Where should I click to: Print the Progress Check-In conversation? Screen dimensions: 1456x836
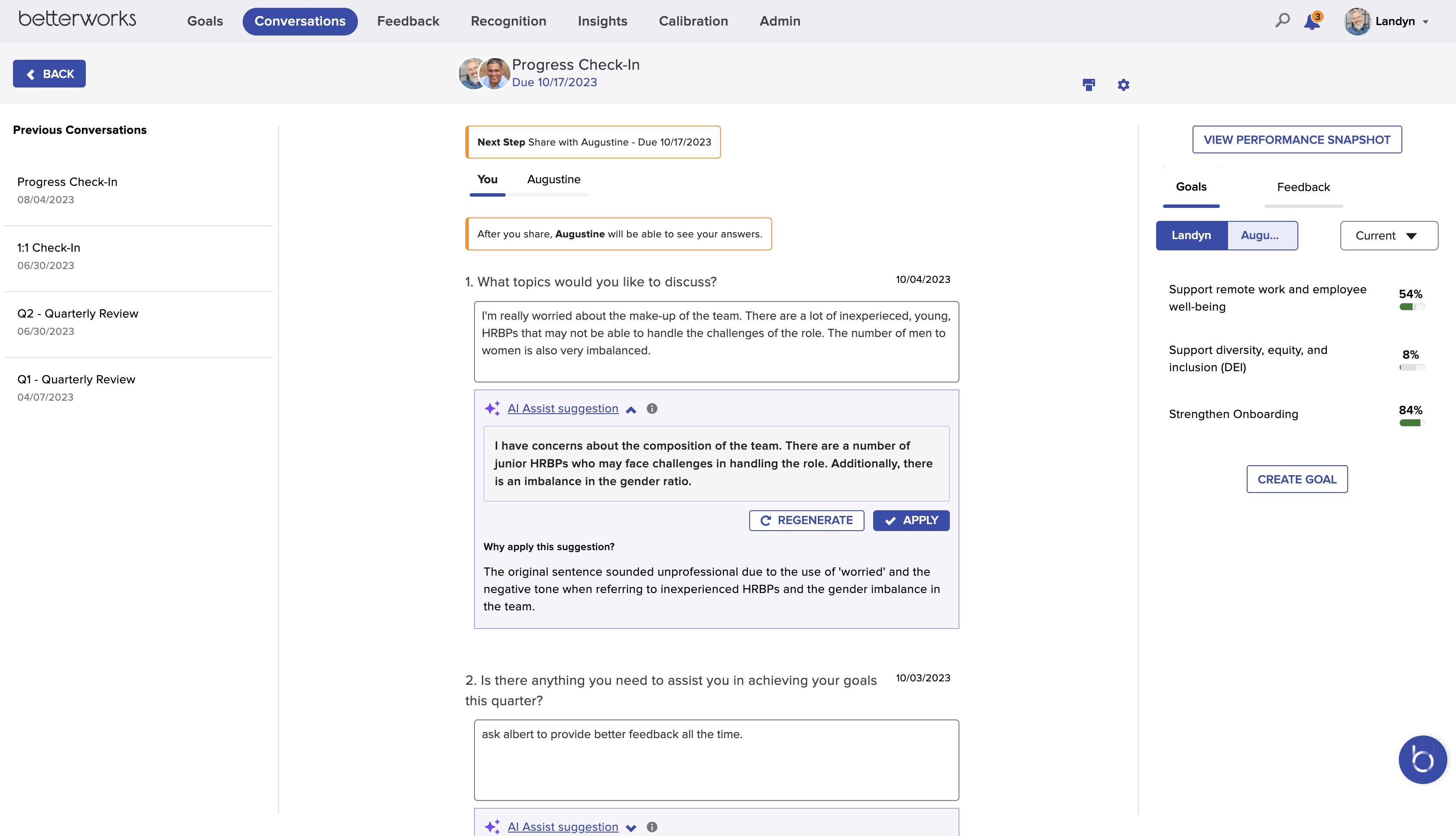pos(1089,84)
